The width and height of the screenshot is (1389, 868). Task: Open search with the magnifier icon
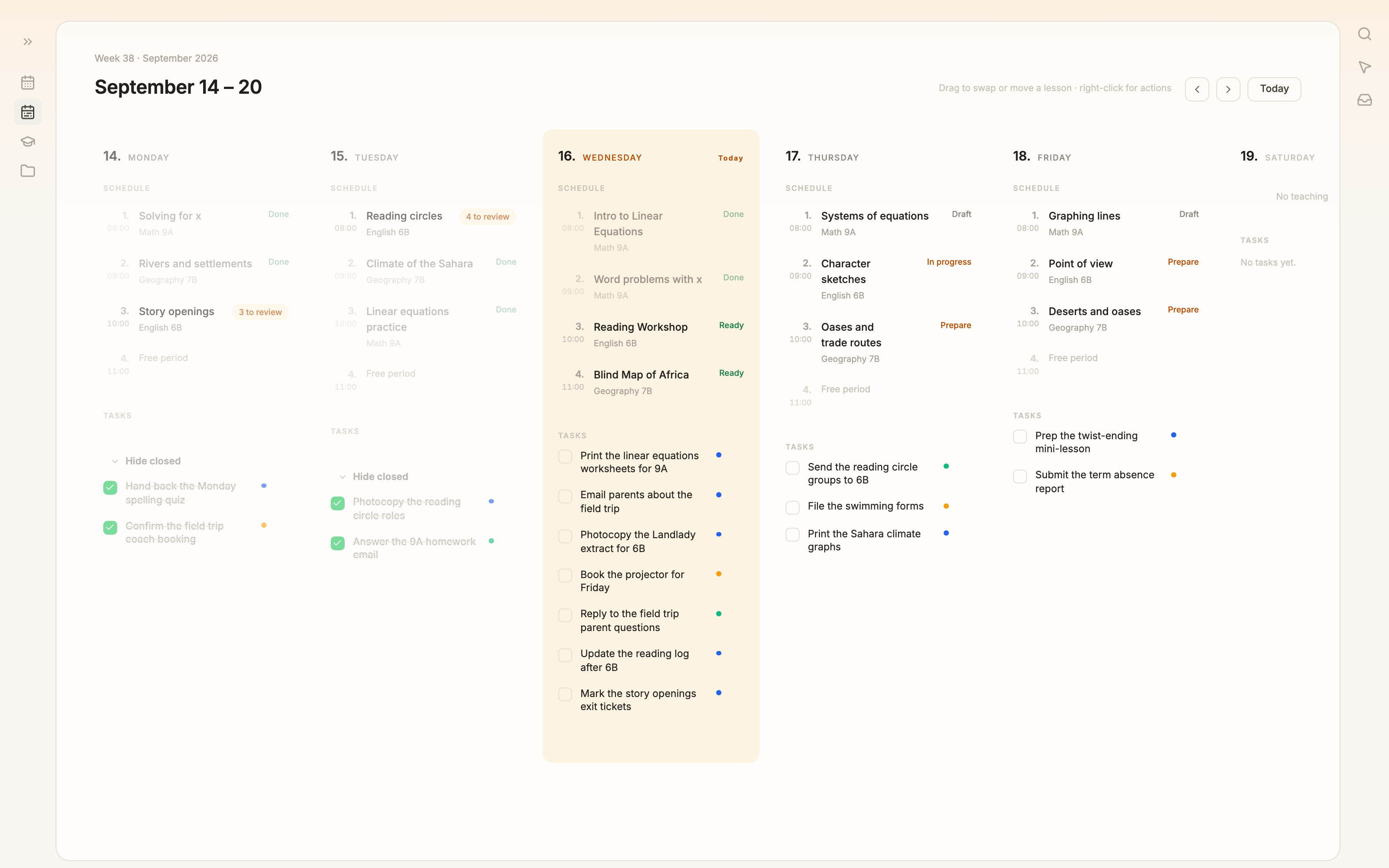click(x=1364, y=34)
